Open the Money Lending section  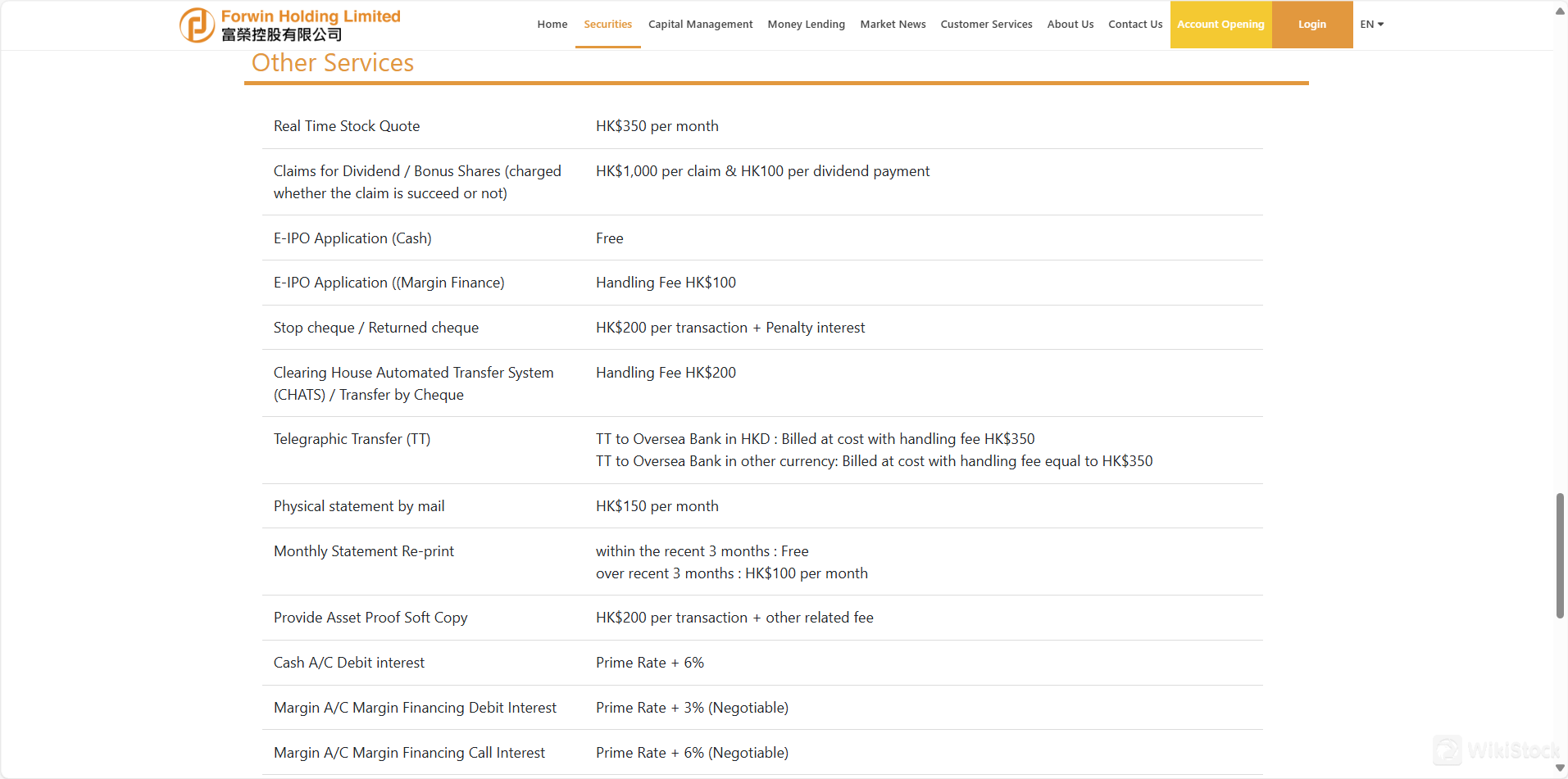pos(806,24)
